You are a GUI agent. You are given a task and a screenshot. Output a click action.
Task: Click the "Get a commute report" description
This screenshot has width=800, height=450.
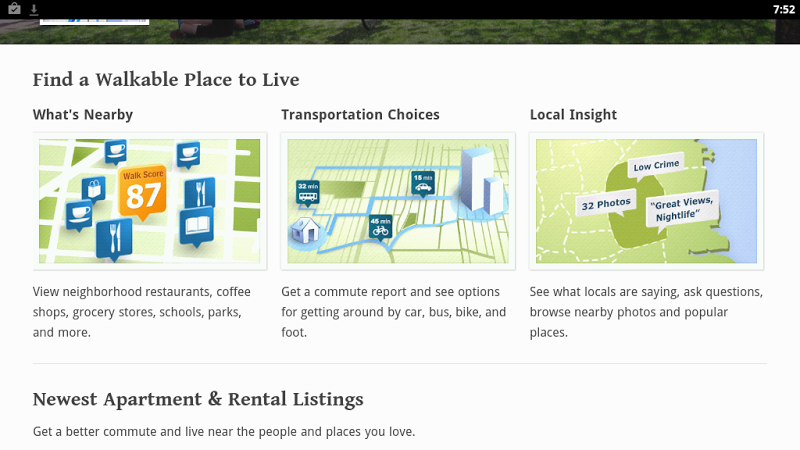(x=393, y=312)
